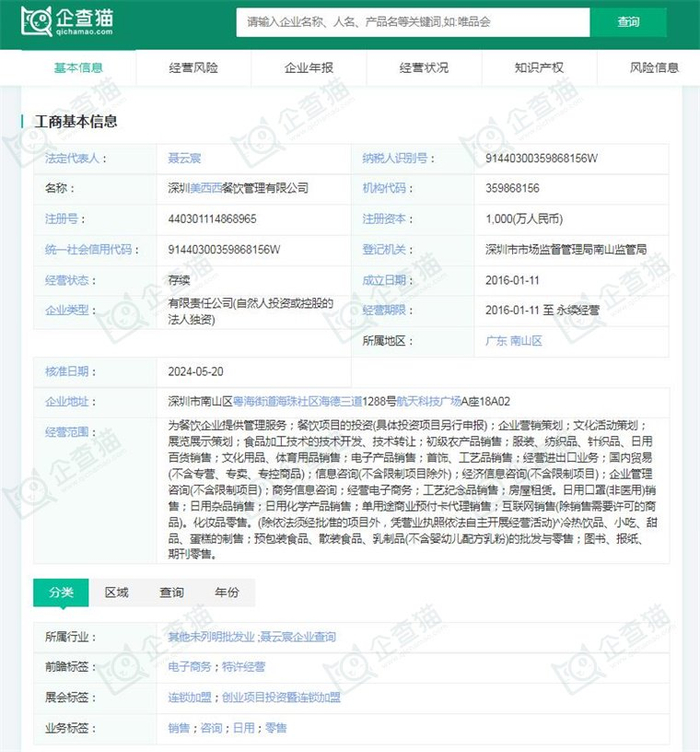Screen dimensions: 700x752
Task: Click the 日用 business tag
Action: click(244, 728)
